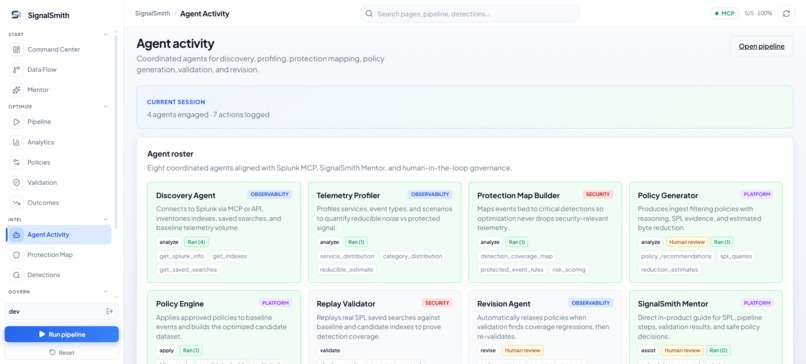Image resolution: width=806 pixels, height=364 pixels.
Task: Click policy_recommendations chip
Action: (676, 256)
